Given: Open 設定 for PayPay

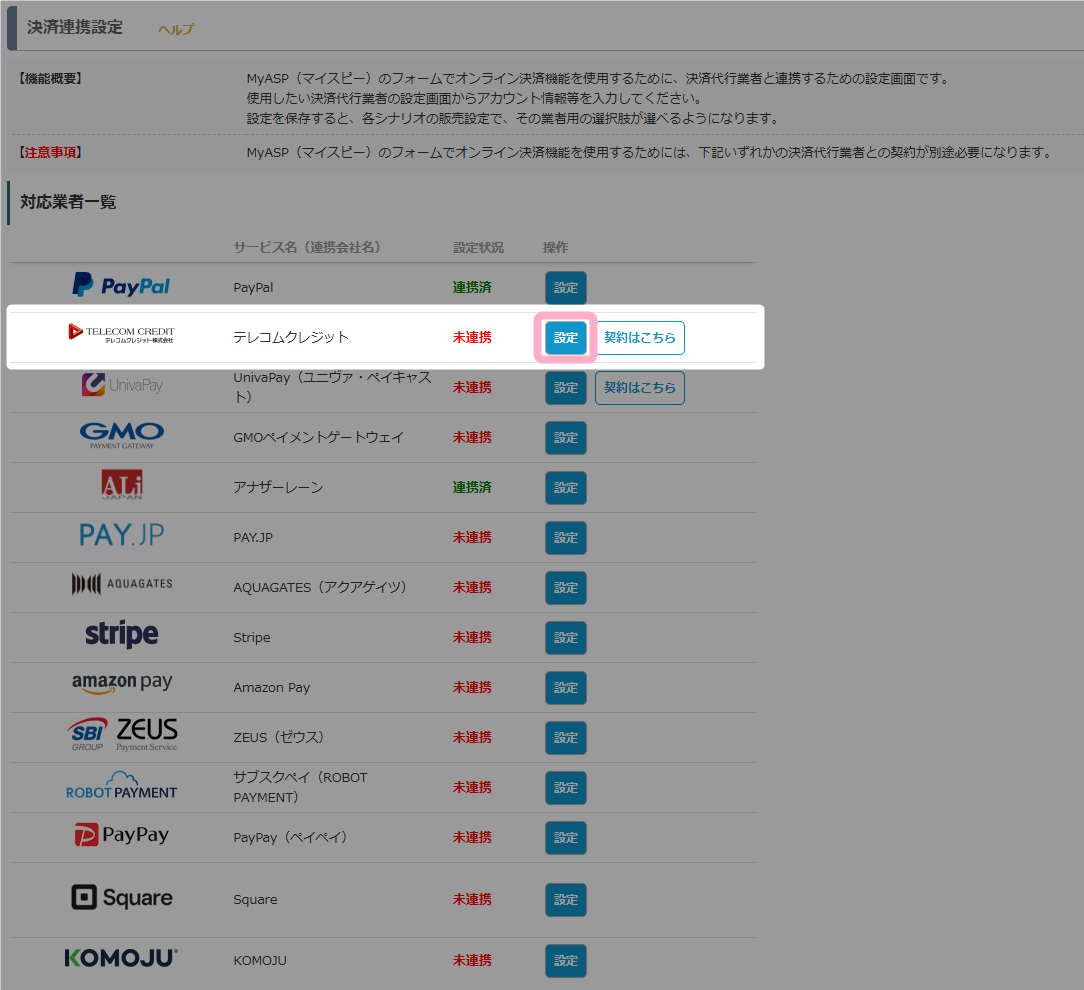Looking at the screenshot, I should coord(566,838).
